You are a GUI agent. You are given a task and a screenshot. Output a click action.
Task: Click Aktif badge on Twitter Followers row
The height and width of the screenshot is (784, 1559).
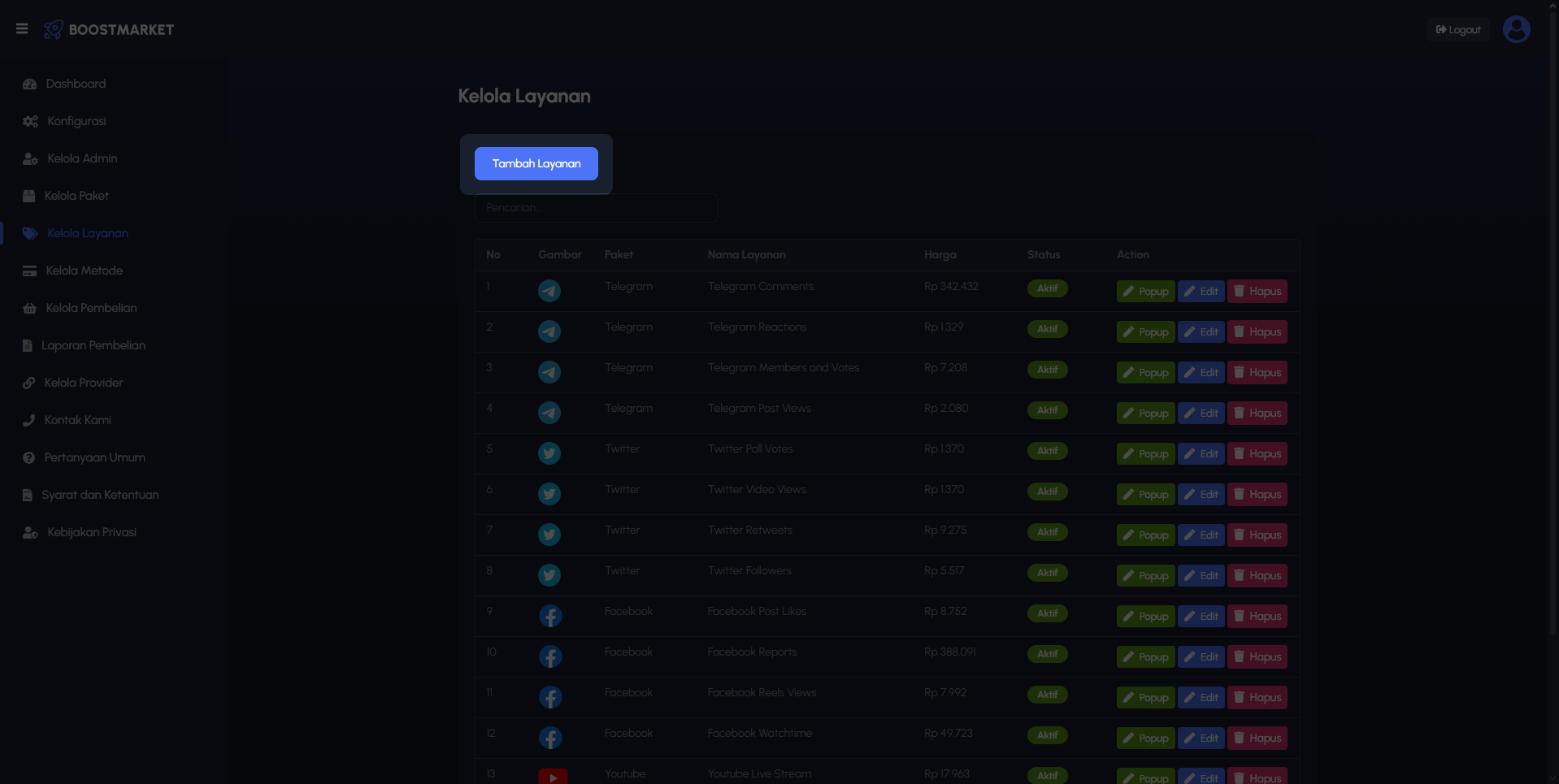[x=1047, y=573]
